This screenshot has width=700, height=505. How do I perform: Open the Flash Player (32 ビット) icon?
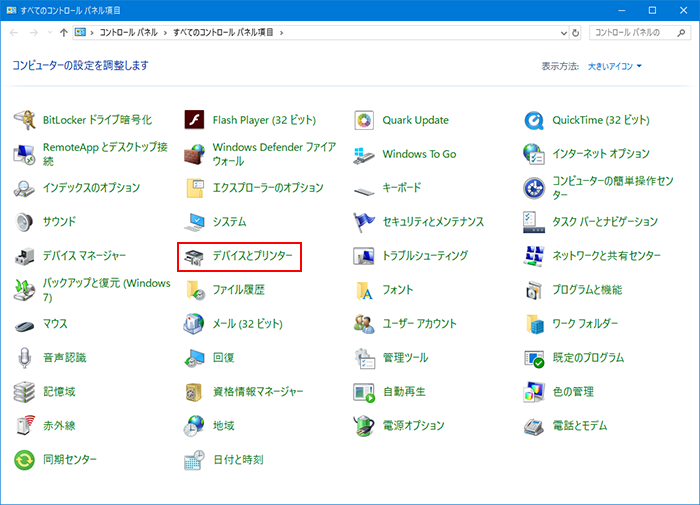tap(195, 120)
